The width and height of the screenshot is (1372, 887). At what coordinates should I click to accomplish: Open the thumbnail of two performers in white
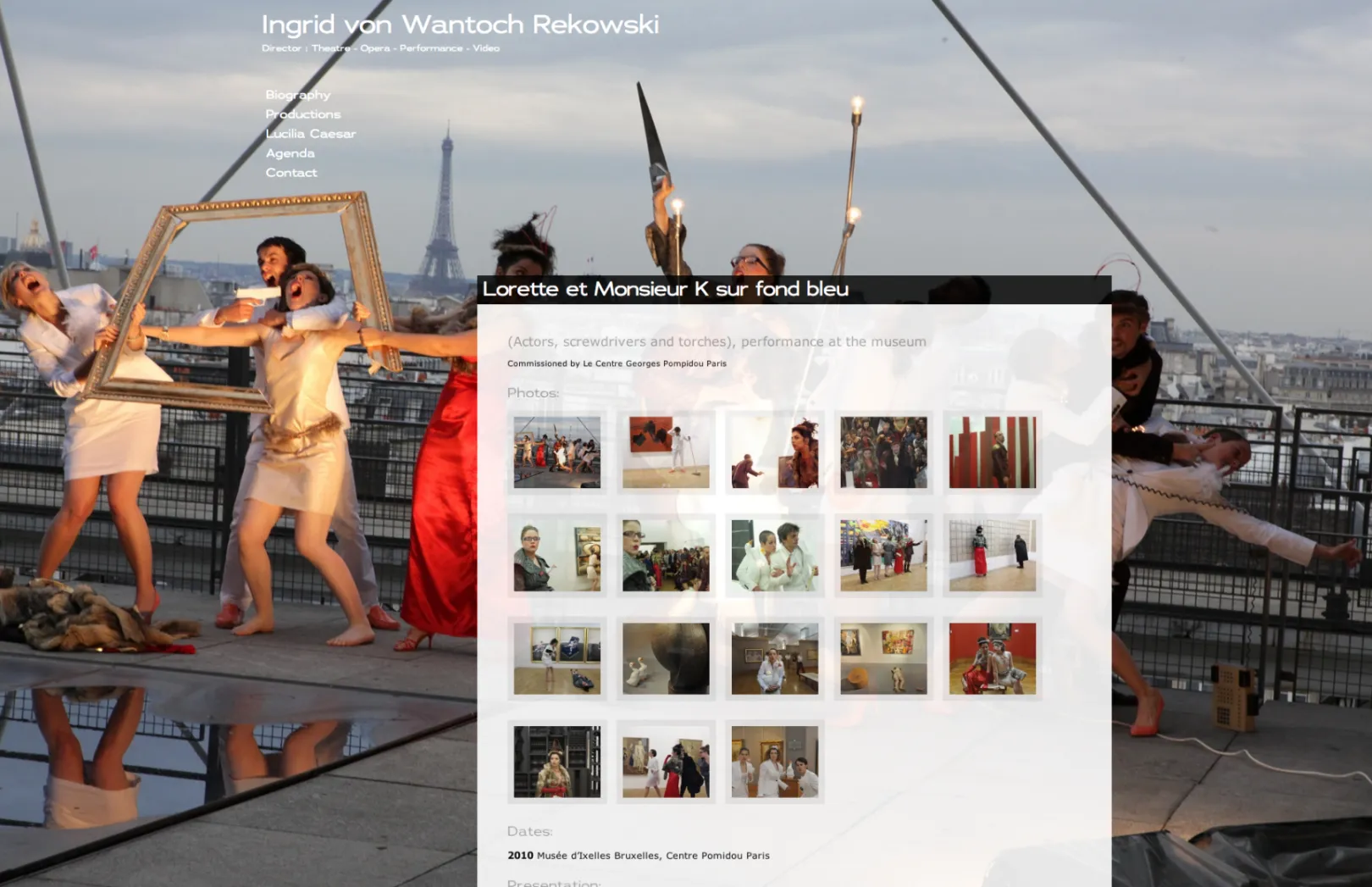point(775,556)
